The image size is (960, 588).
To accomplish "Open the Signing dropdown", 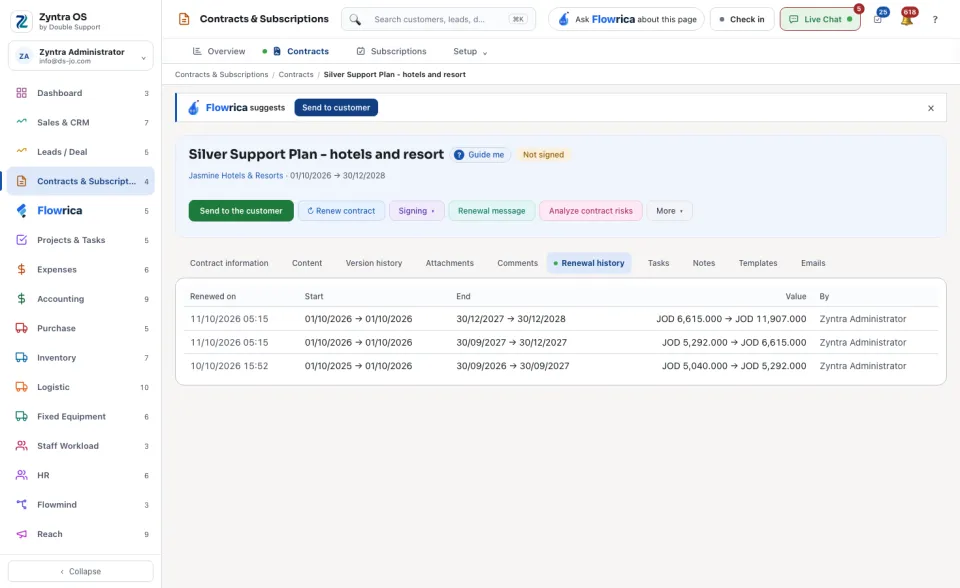I will coord(416,211).
